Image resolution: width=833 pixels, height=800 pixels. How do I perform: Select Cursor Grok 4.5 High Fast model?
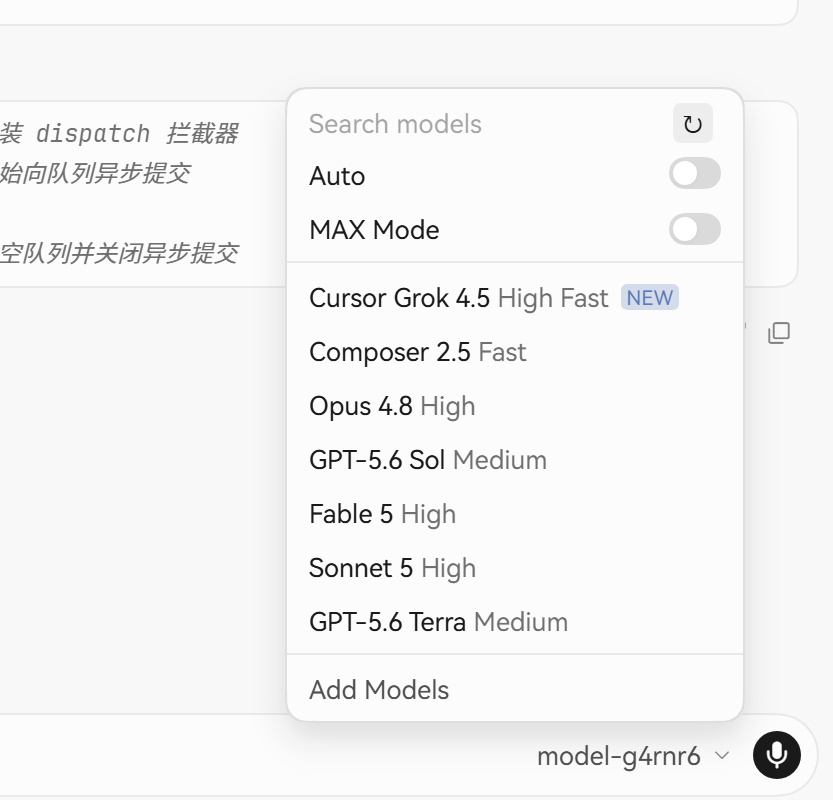point(514,298)
